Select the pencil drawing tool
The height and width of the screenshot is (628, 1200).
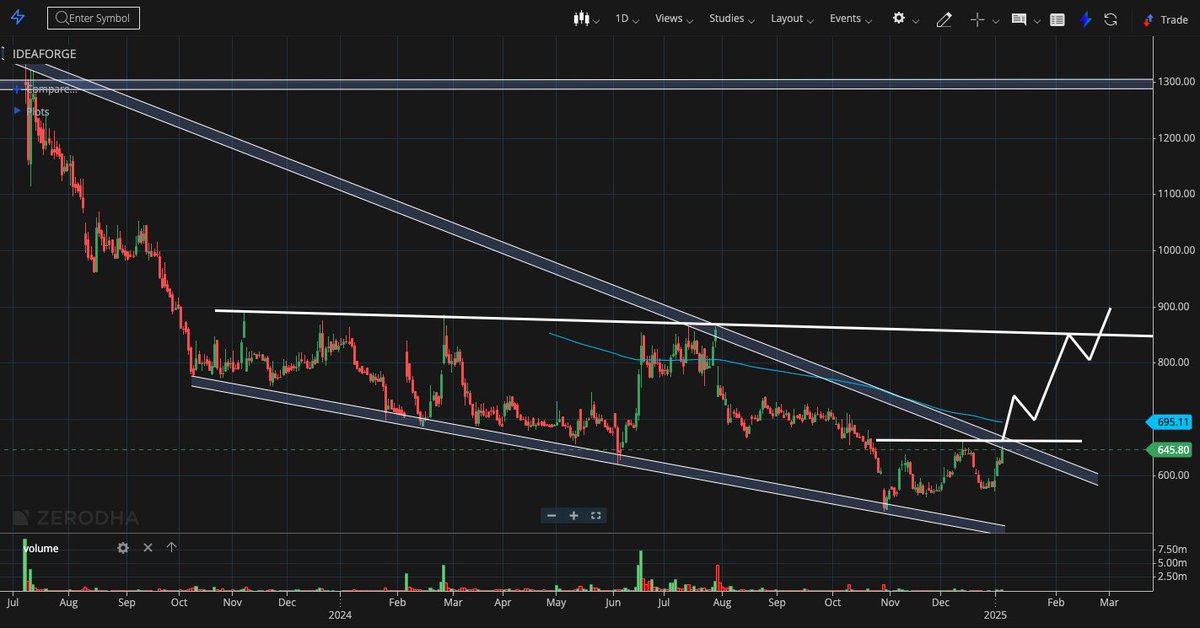(x=944, y=19)
